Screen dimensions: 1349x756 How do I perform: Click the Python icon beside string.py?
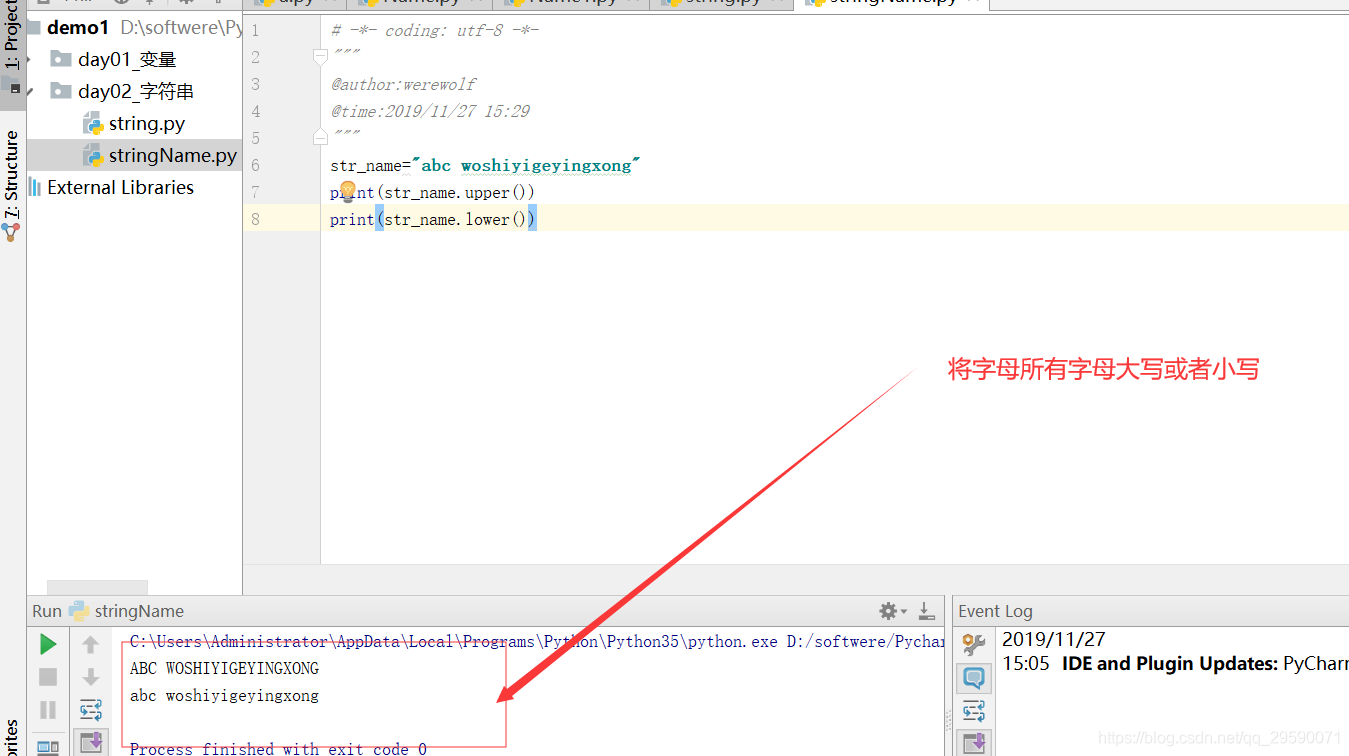click(93, 124)
